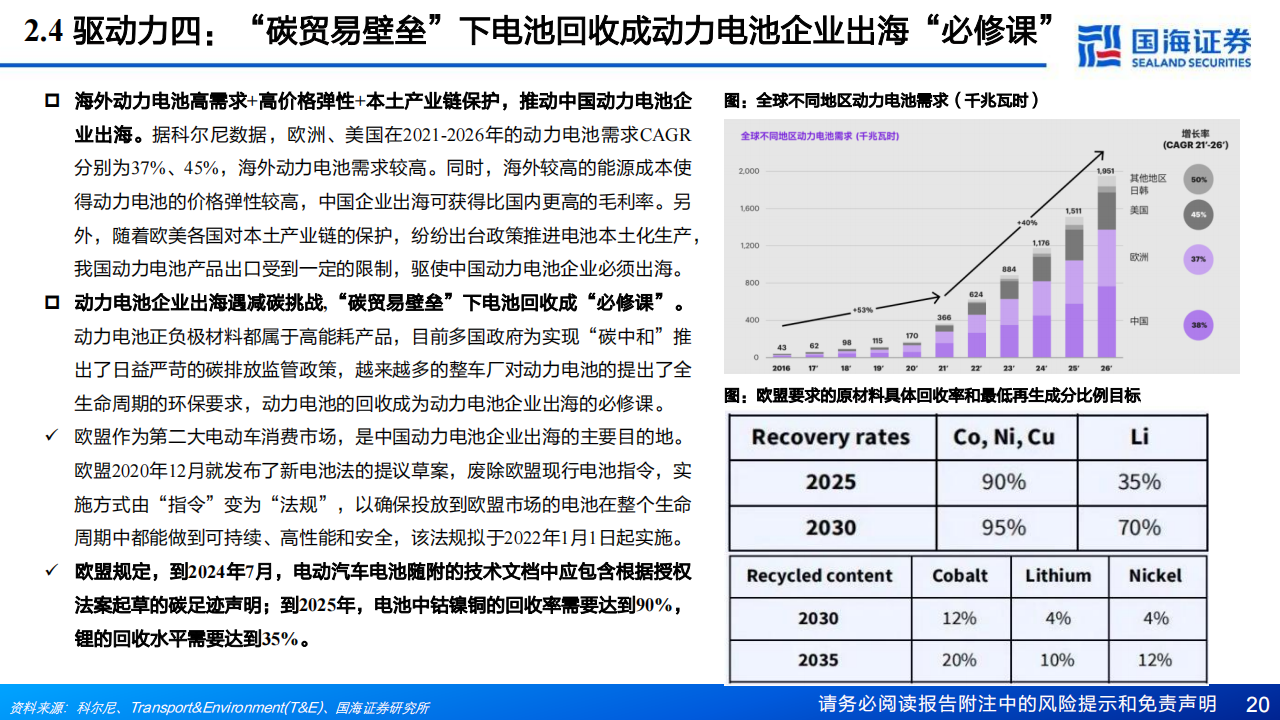
Task: Click the square bullet before 海外动力电池高需求
Action: coord(51,102)
